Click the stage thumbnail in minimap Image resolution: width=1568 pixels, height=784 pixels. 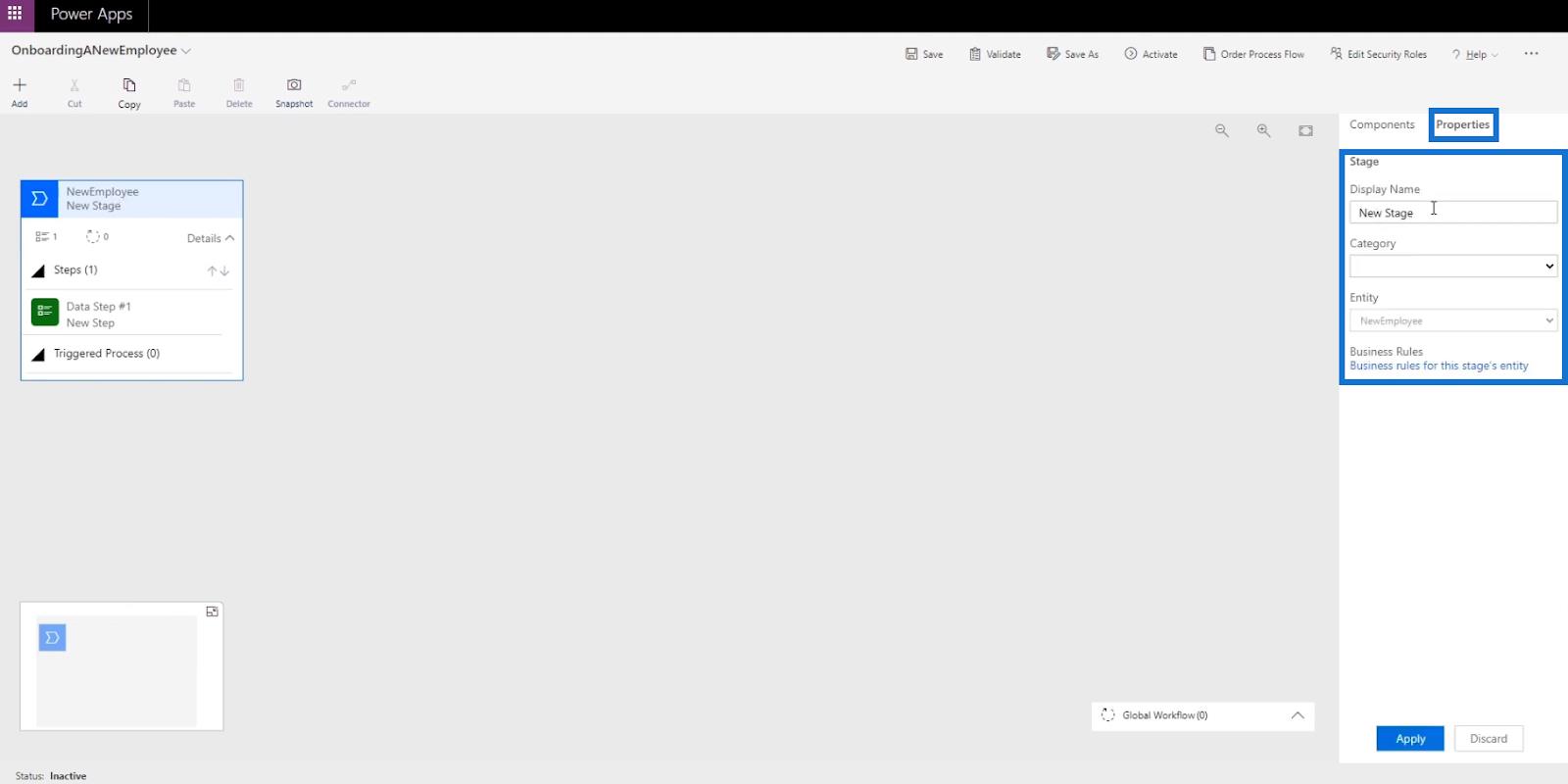tap(52, 638)
